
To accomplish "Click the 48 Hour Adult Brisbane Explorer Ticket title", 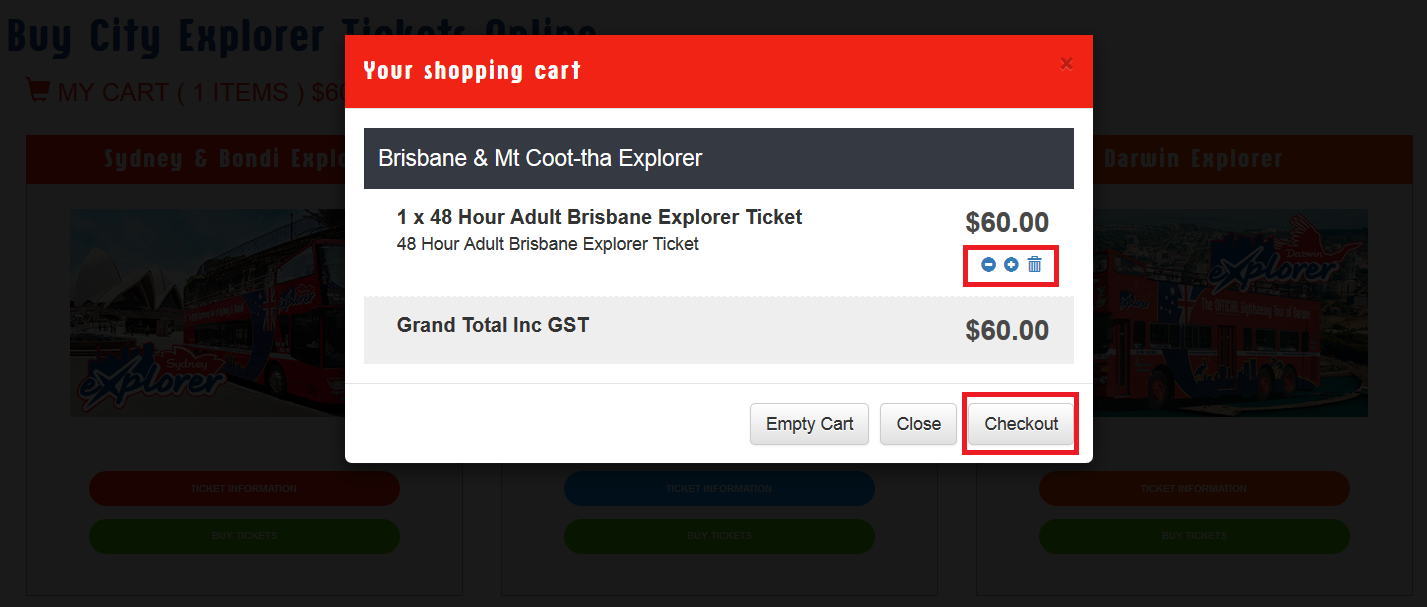I will tap(599, 217).
